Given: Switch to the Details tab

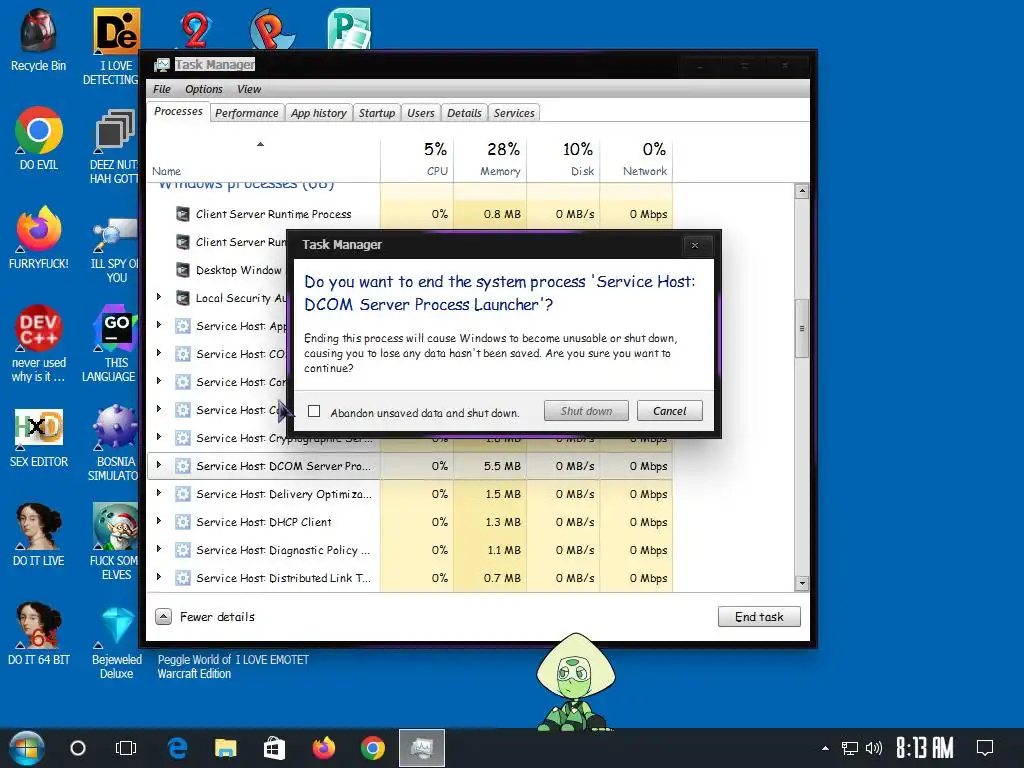Looking at the screenshot, I should [x=464, y=113].
